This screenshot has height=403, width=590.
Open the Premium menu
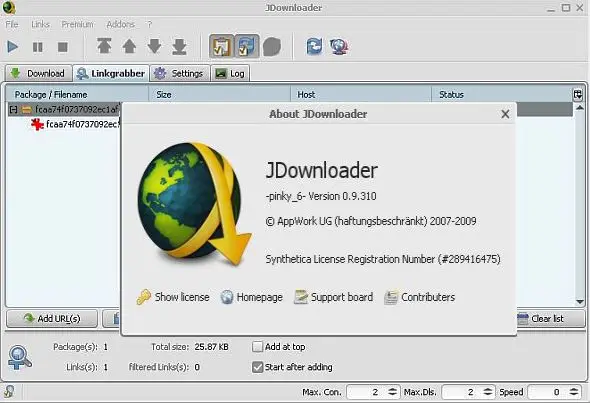(78, 24)
